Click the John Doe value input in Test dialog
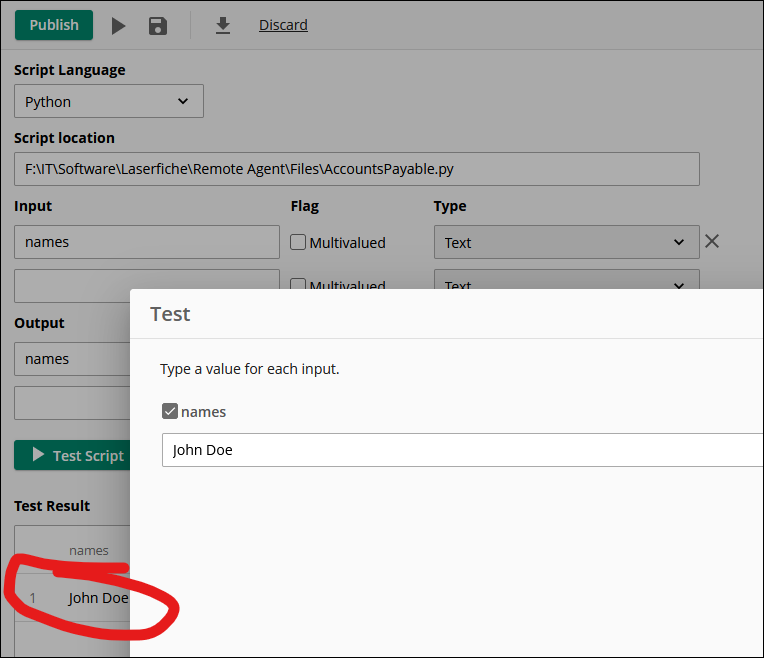 tap(460, 450)
